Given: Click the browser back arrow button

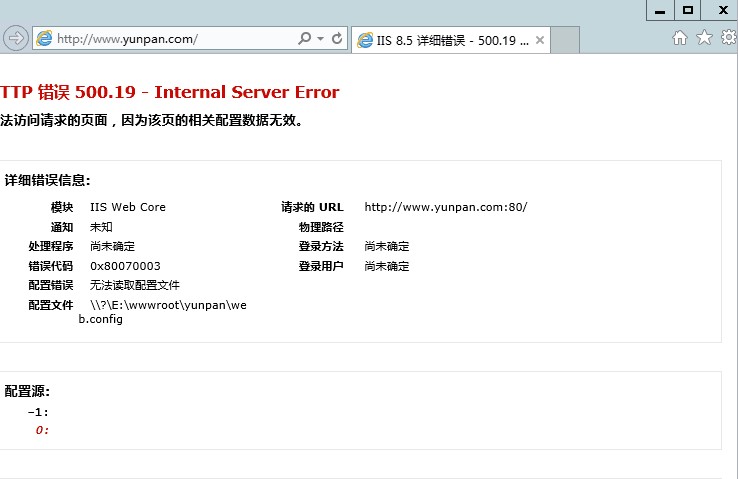Looking at the screenshot, I should coord(15,39).
